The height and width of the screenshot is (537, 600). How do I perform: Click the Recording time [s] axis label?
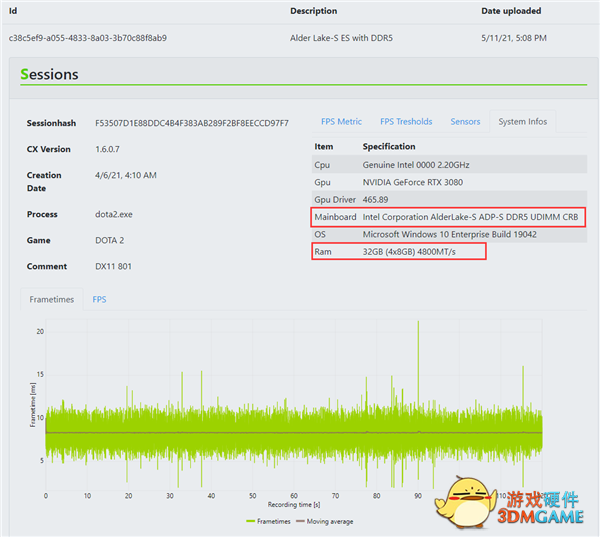pyautogui.click(x=294, y=504)
